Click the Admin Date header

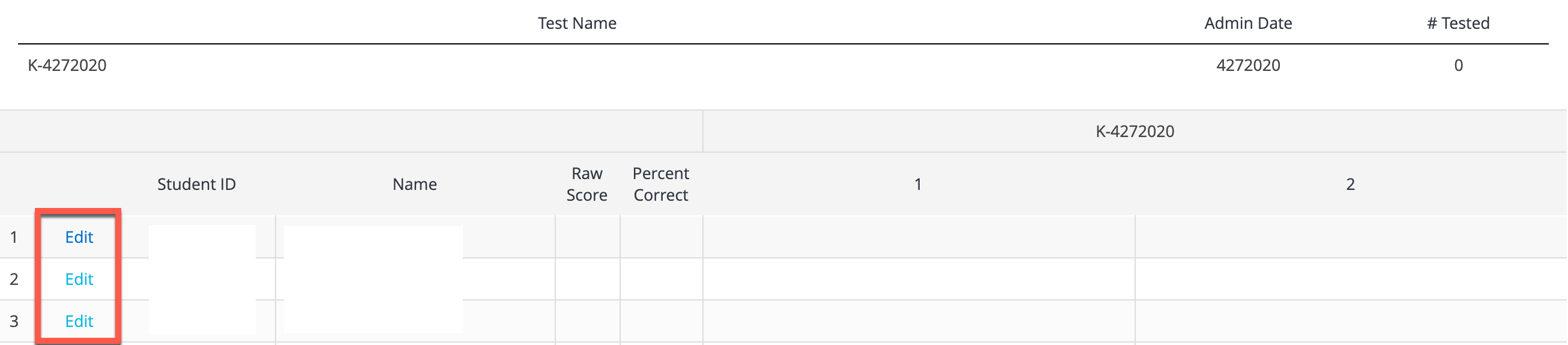tap(1249, 23)
